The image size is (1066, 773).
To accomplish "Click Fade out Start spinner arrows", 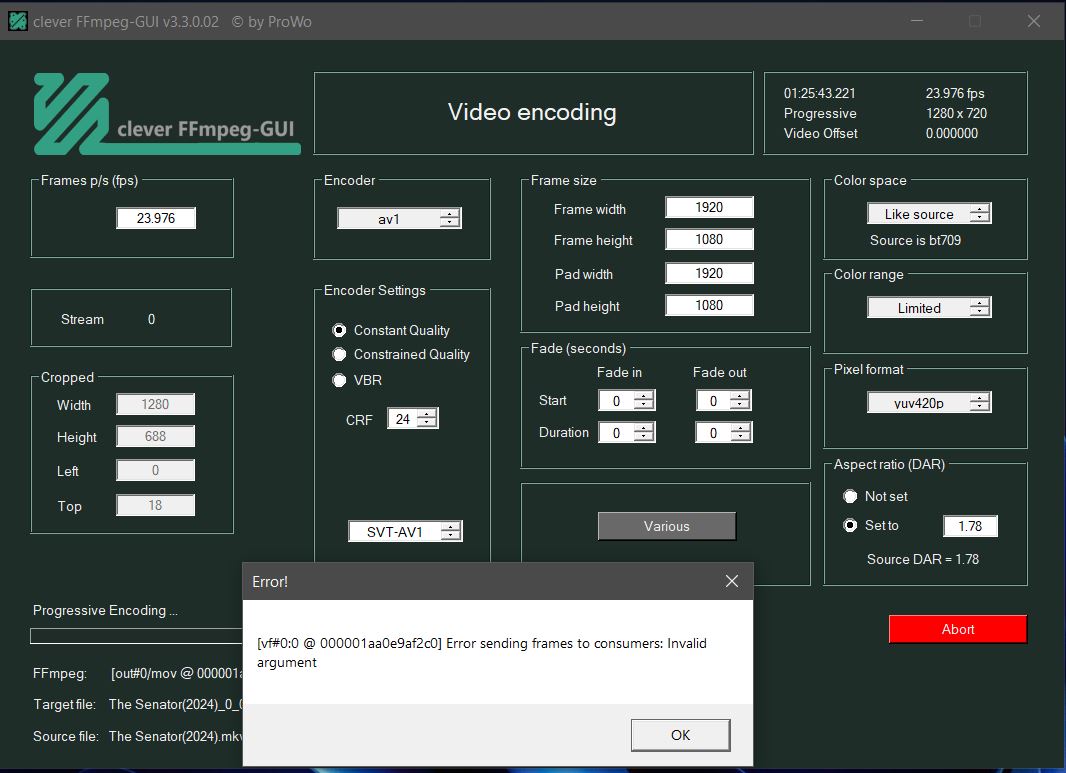I will click(740, 400).
